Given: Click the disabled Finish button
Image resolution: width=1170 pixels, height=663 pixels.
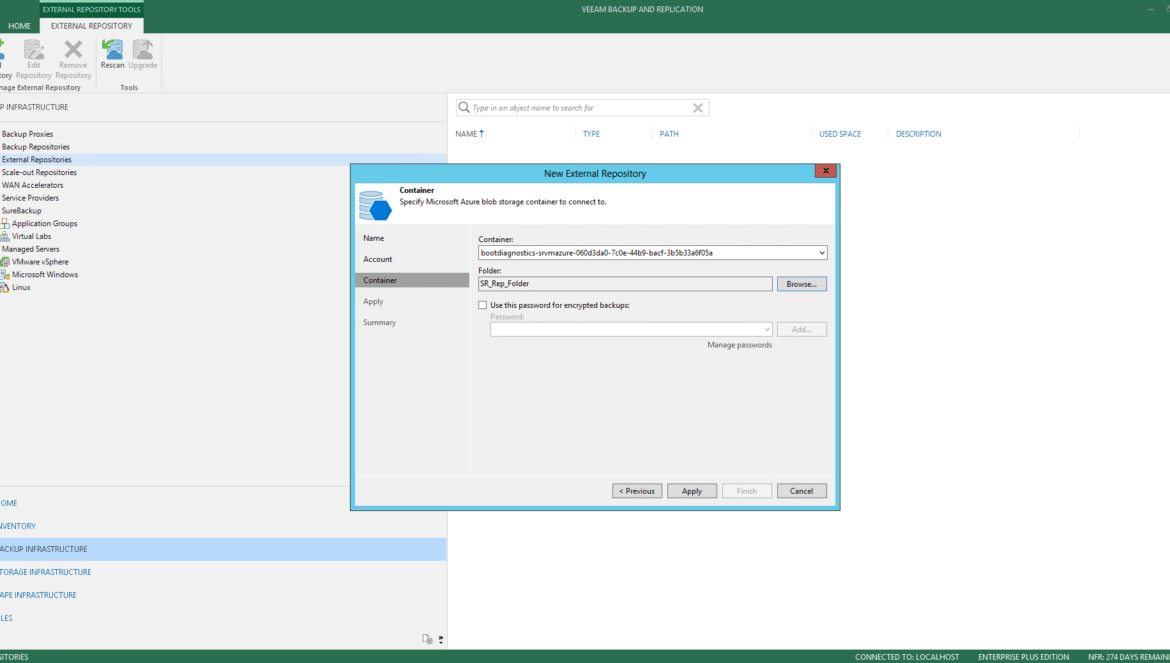Looking at the screenshot, I should pyautogui.click(x=747, y=491).
